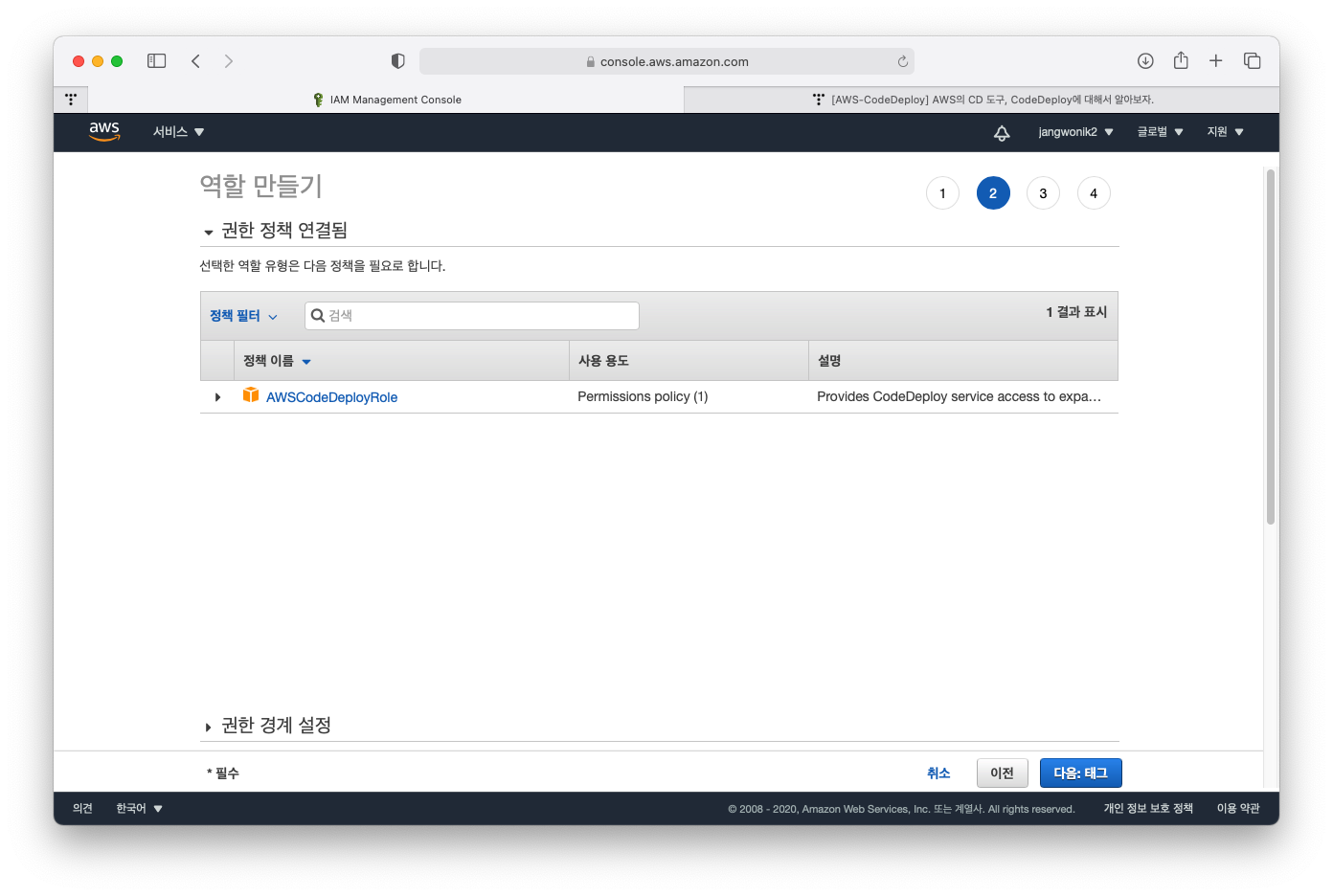
Task: Select step 2 circle in the wizard
Action: [x=993, y=193]
